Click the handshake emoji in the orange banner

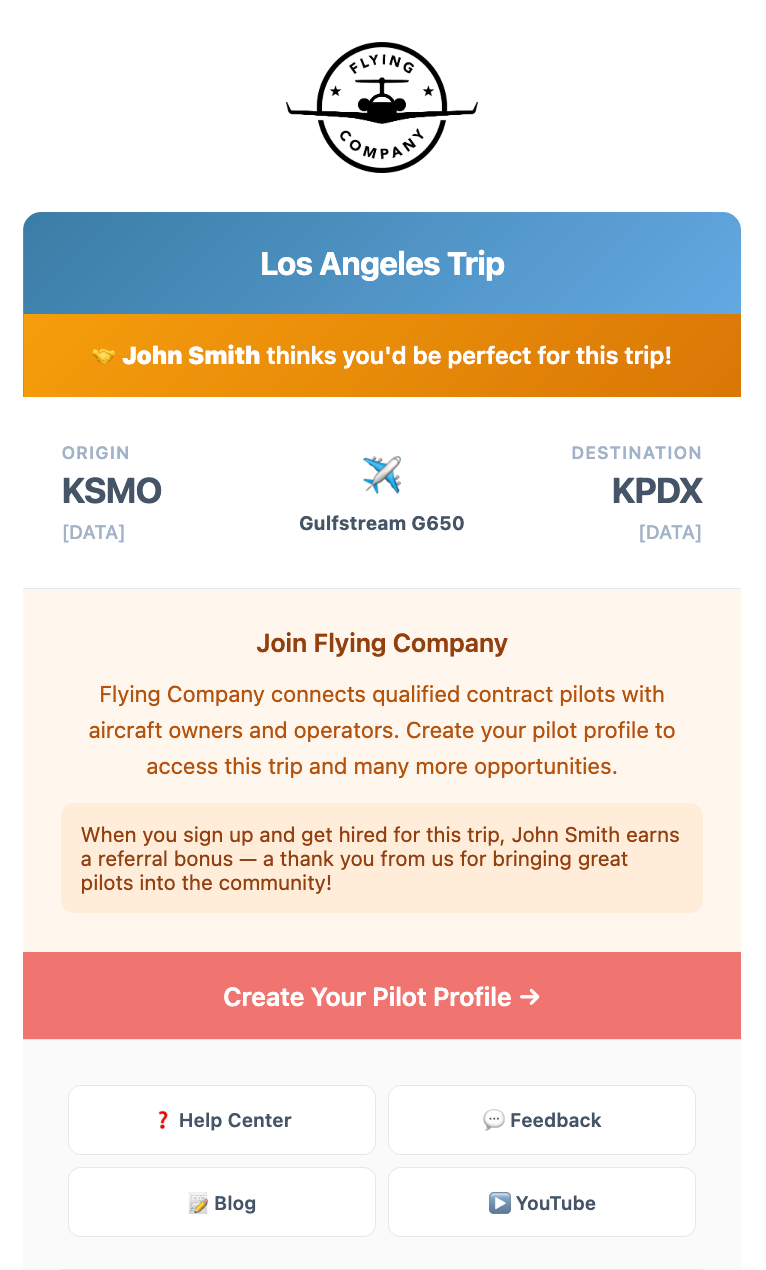coord(103,356)
